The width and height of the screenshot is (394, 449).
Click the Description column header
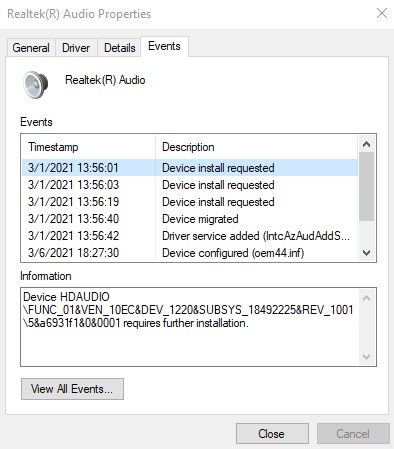pos(256,147)
